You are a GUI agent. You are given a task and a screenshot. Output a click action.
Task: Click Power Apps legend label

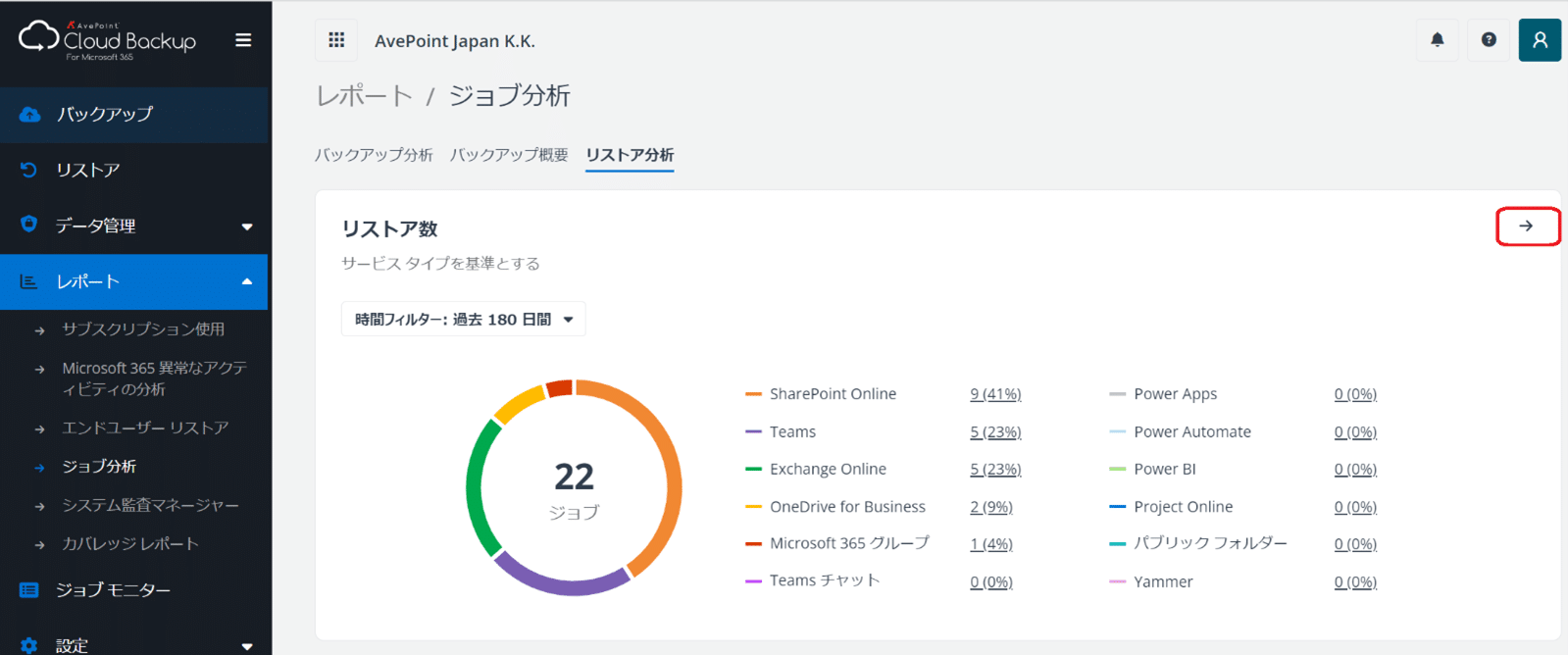(1175, 394)
